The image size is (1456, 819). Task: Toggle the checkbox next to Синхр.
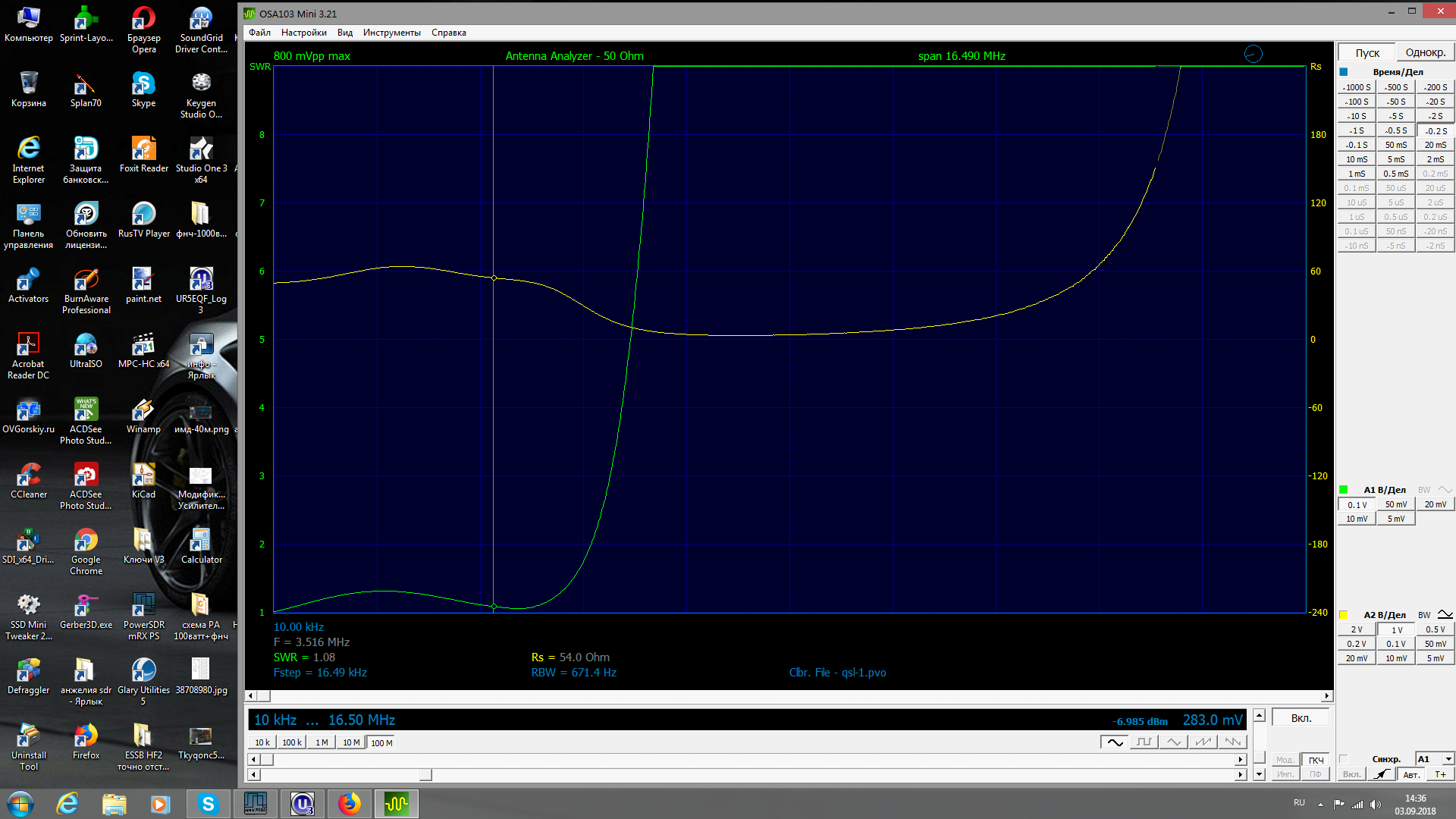(1344, 758)
